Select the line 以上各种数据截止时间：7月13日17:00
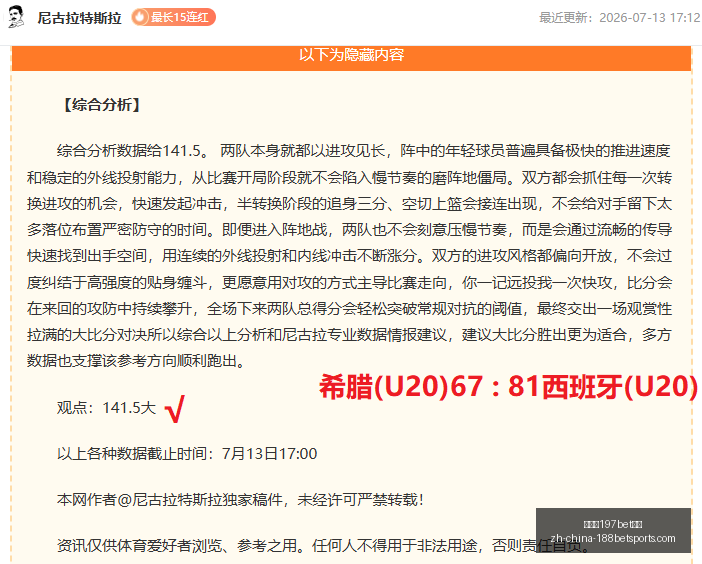Screen dimensions: 702x564 [x=187, y=453]
